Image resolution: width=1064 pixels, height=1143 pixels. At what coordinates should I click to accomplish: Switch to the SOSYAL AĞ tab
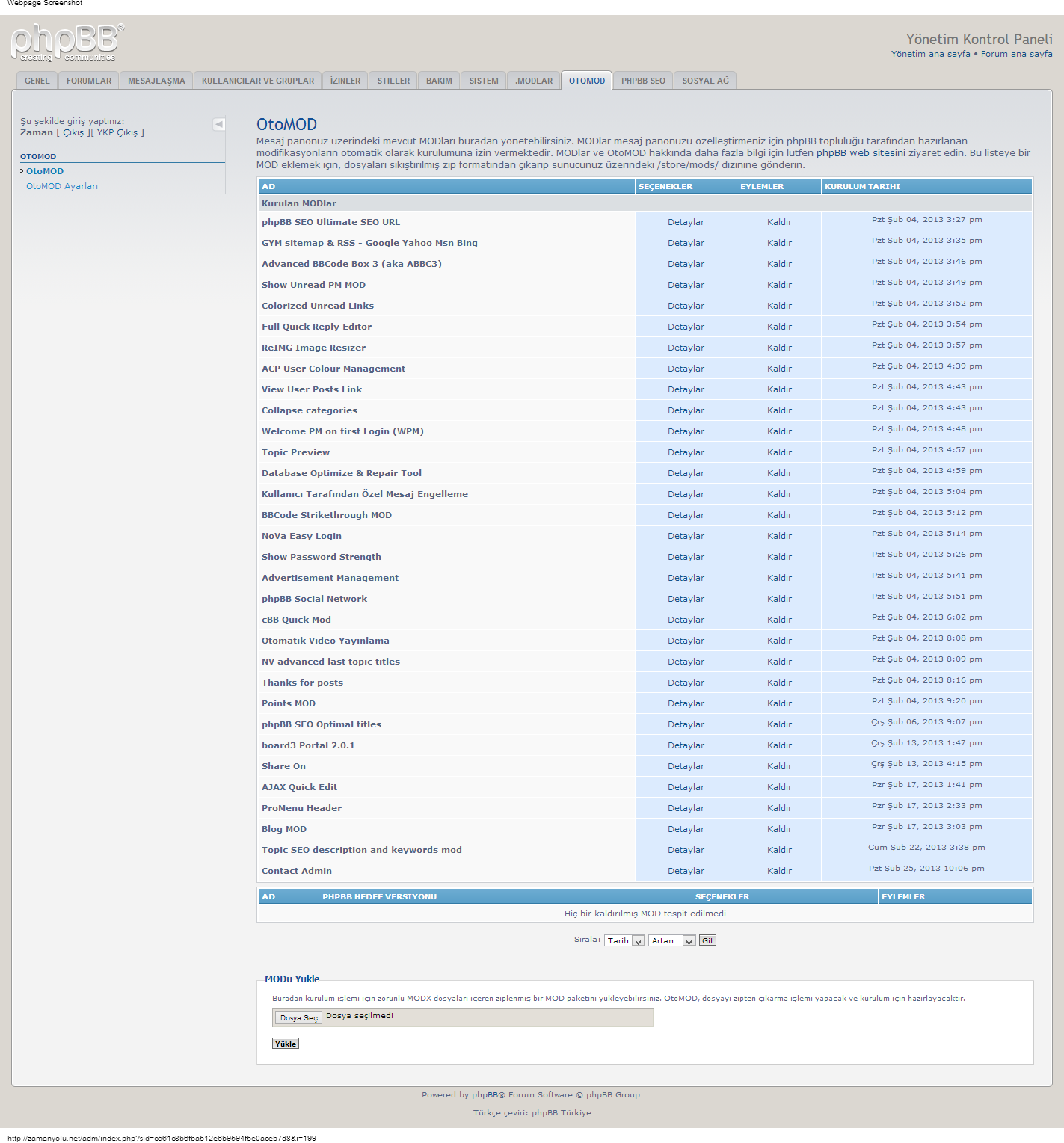705,81
